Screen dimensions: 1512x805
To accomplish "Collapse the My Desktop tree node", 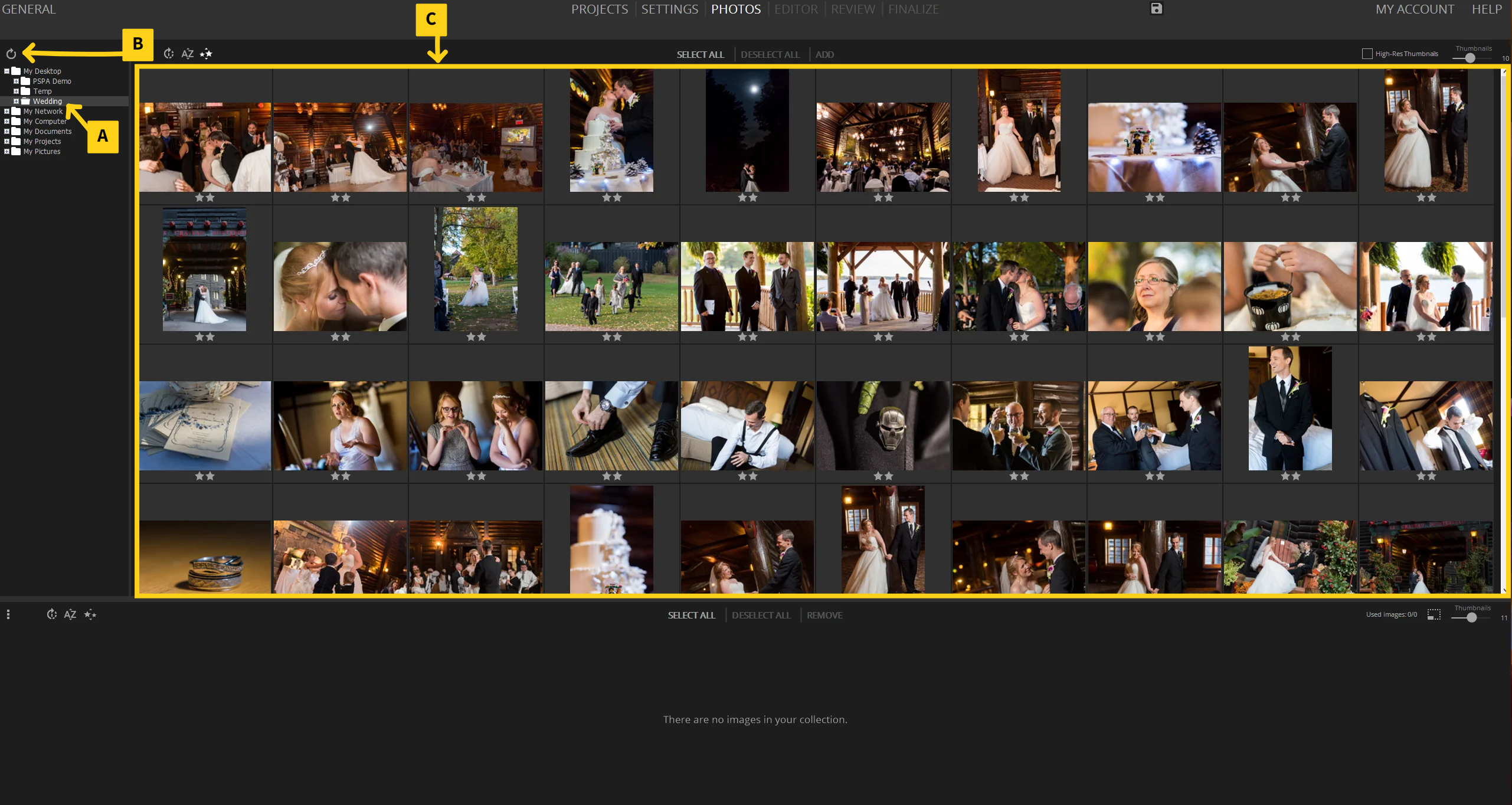I will coord(7,71).
